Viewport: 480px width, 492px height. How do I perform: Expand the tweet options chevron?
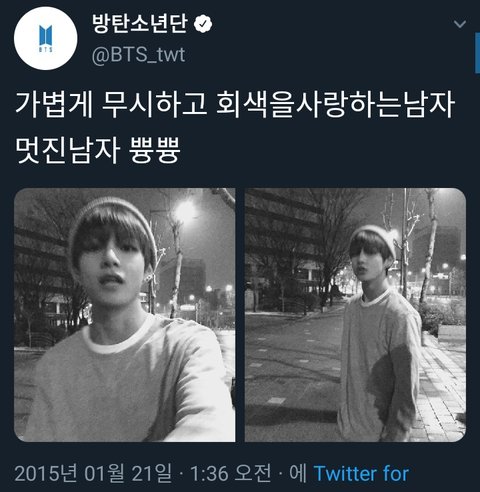coord(460,24)
